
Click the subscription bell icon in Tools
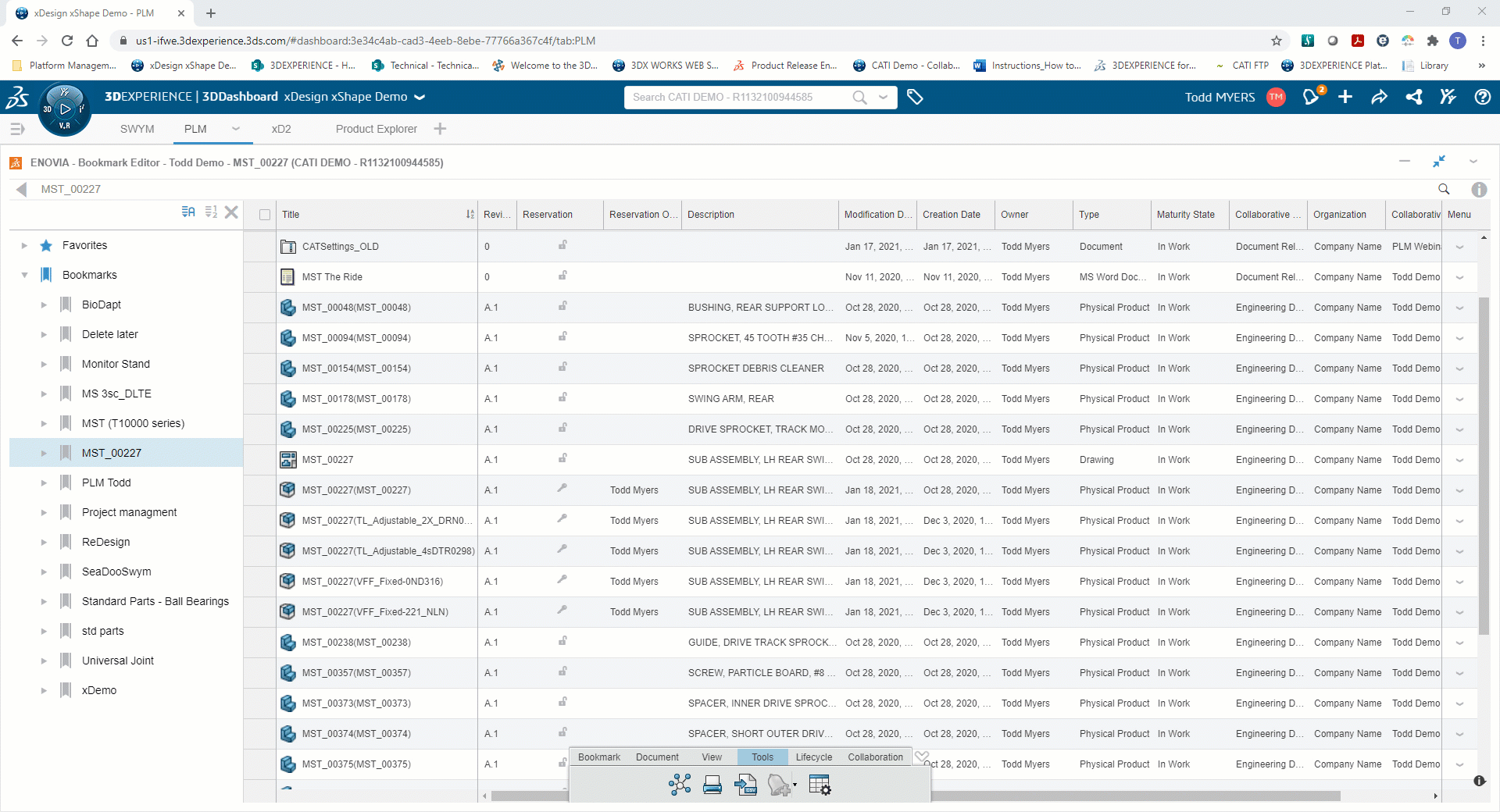click(778, 785)
